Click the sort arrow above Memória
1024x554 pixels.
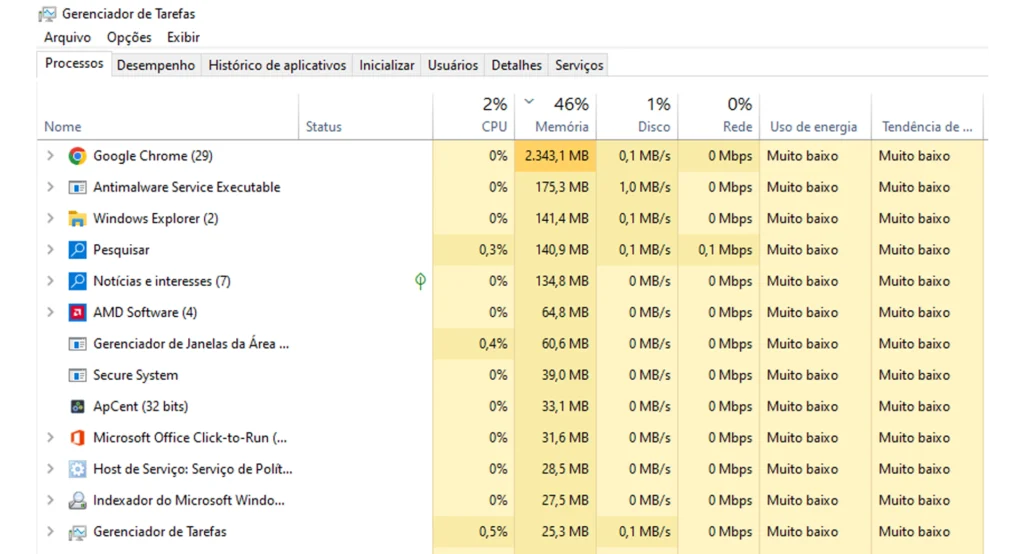pyautogui.click(x=530, y=101)
